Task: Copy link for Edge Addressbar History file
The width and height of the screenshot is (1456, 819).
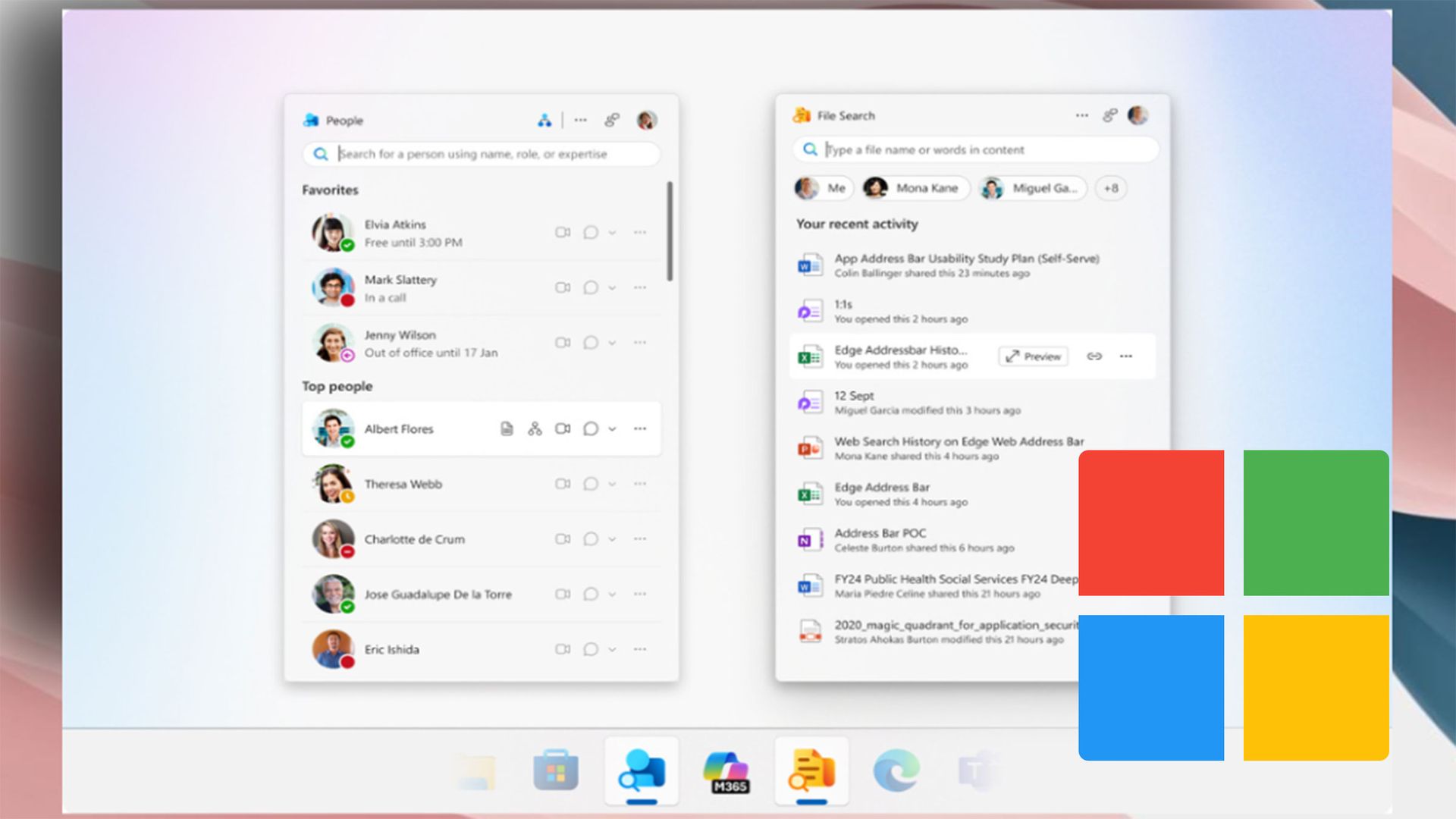Action: [x=1095, y=356]
